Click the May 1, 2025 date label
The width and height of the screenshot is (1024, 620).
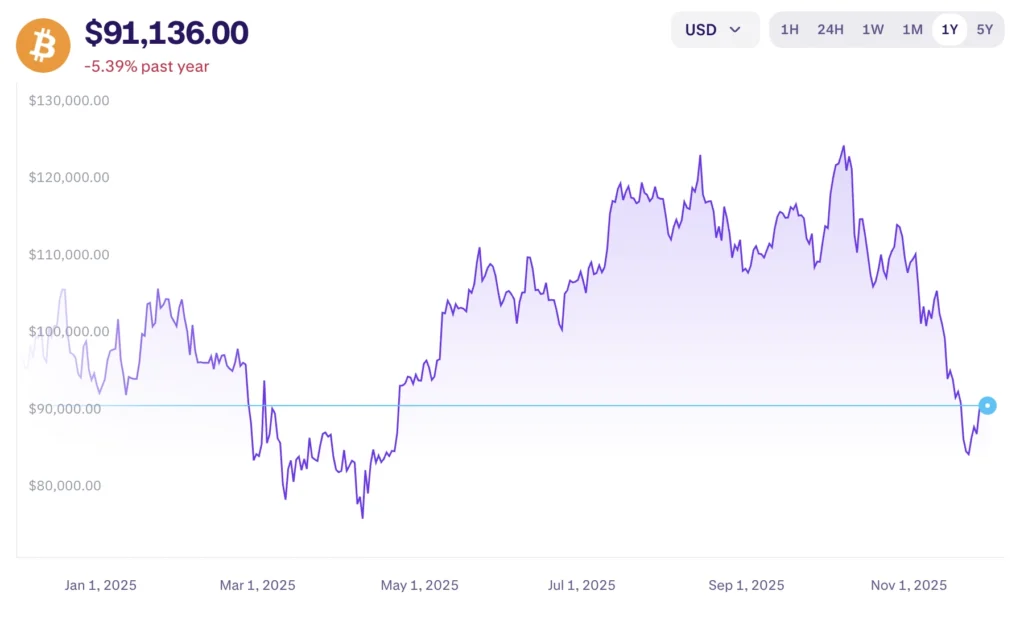(x=419, y=585)
